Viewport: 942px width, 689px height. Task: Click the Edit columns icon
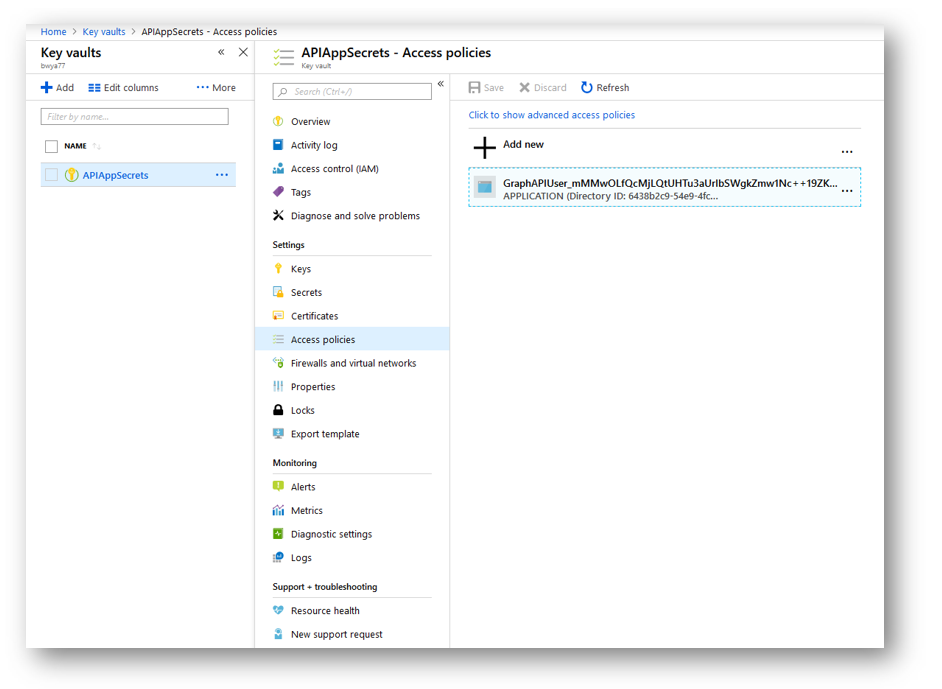pos(94,88)
